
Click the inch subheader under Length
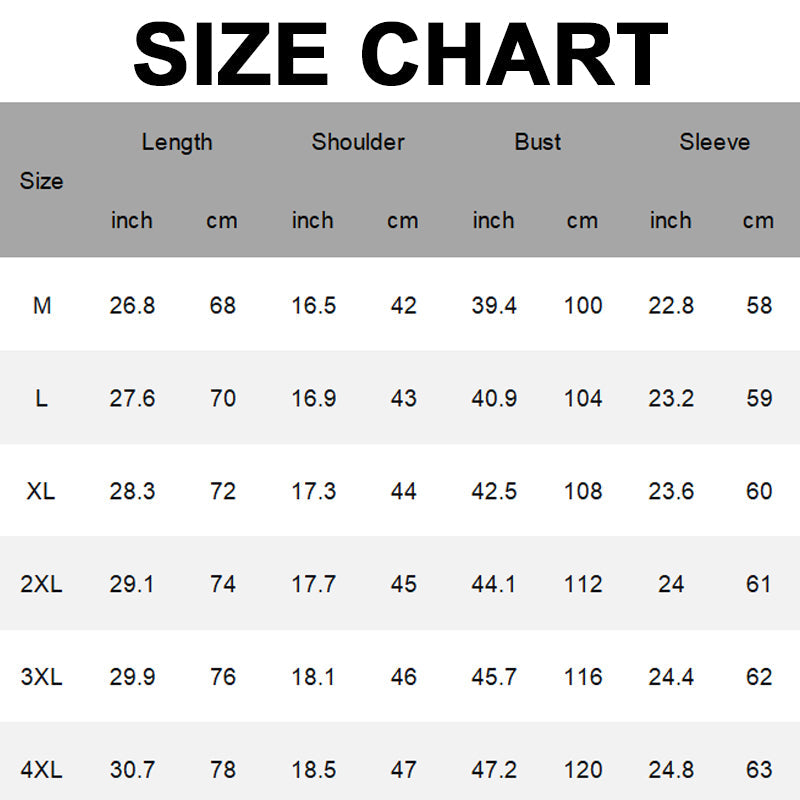pyautogui.click(x=132, y=220)
